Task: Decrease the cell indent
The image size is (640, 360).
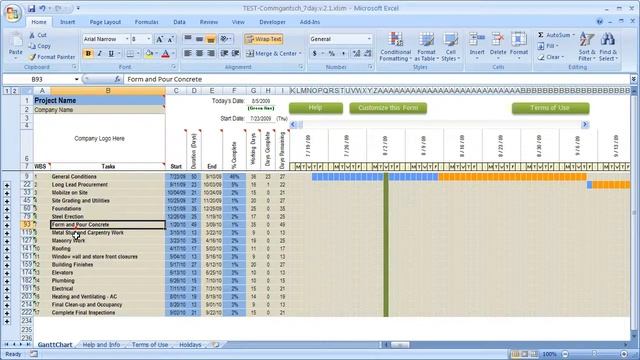Action: coord(224,53)
